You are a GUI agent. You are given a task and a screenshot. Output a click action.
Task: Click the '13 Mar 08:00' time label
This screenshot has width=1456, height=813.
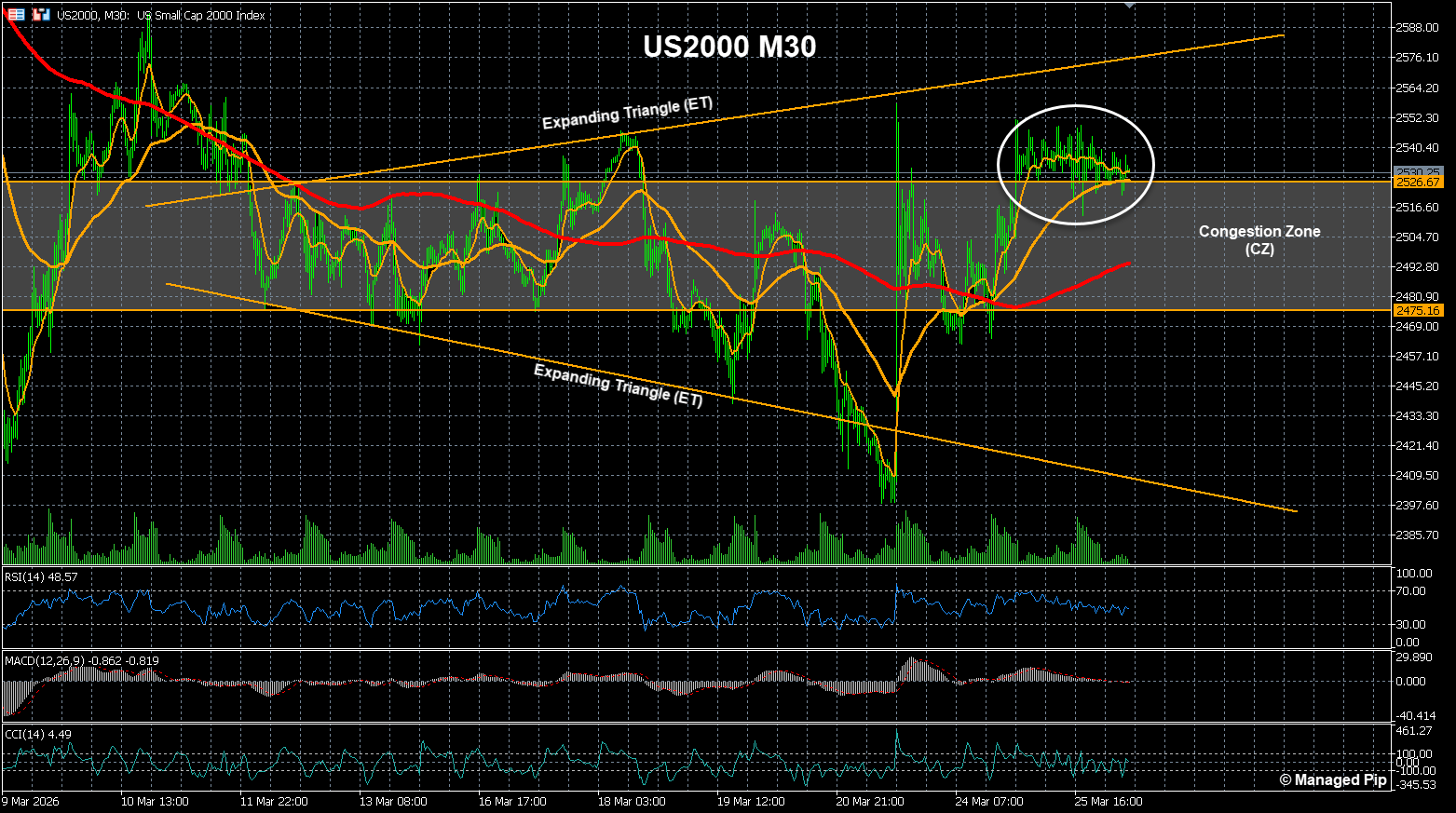coord(393,802)
